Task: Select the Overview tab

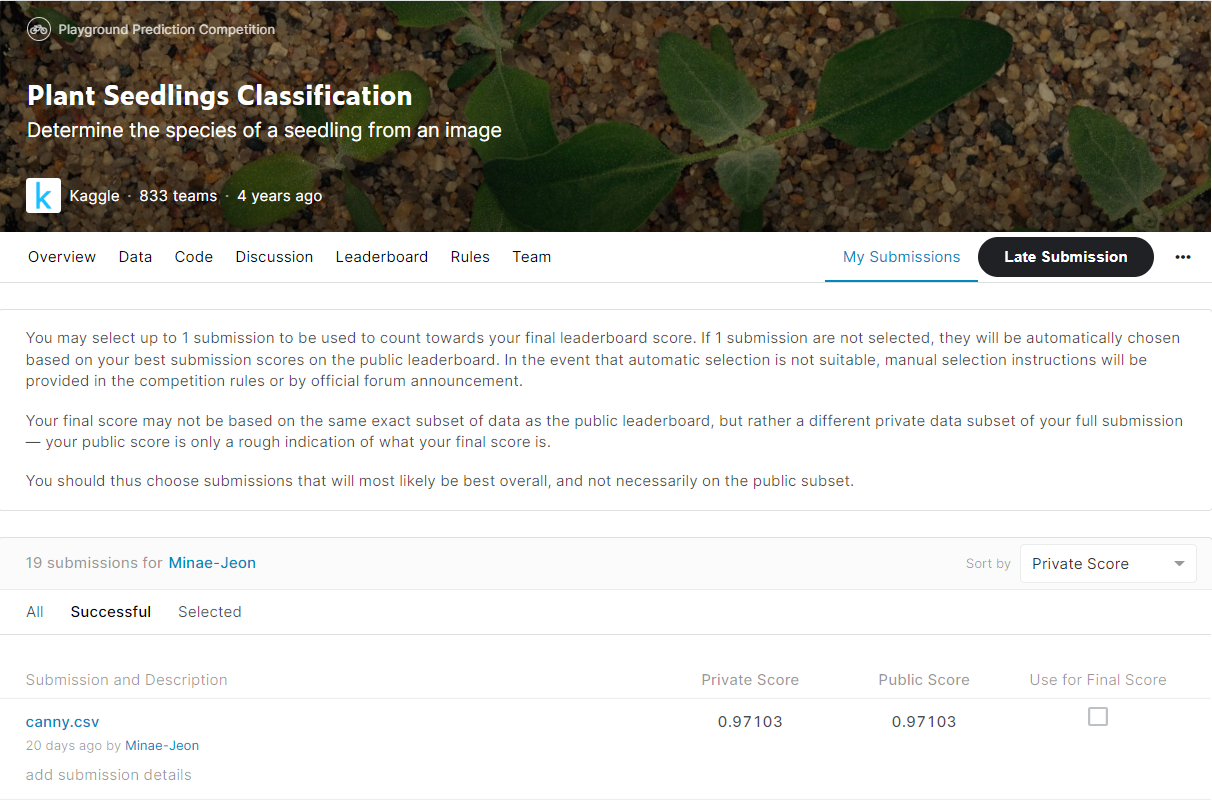Action: 61,257
